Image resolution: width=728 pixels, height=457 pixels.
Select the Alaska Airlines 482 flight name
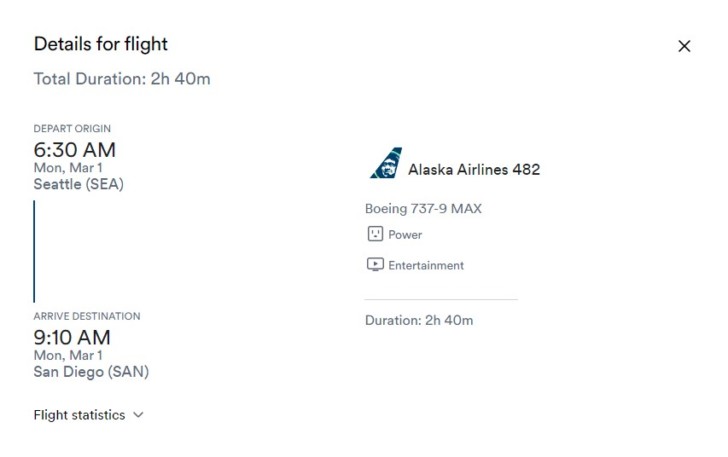[474, 170]
